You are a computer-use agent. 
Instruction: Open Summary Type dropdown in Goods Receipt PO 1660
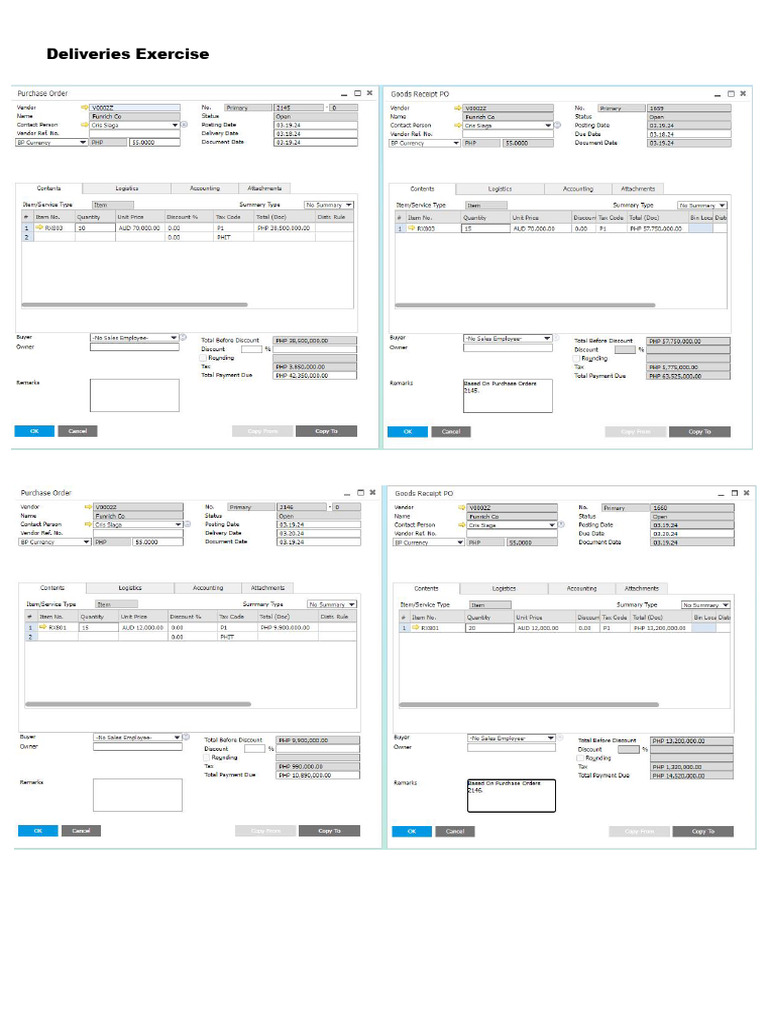[x=726, y=605]
